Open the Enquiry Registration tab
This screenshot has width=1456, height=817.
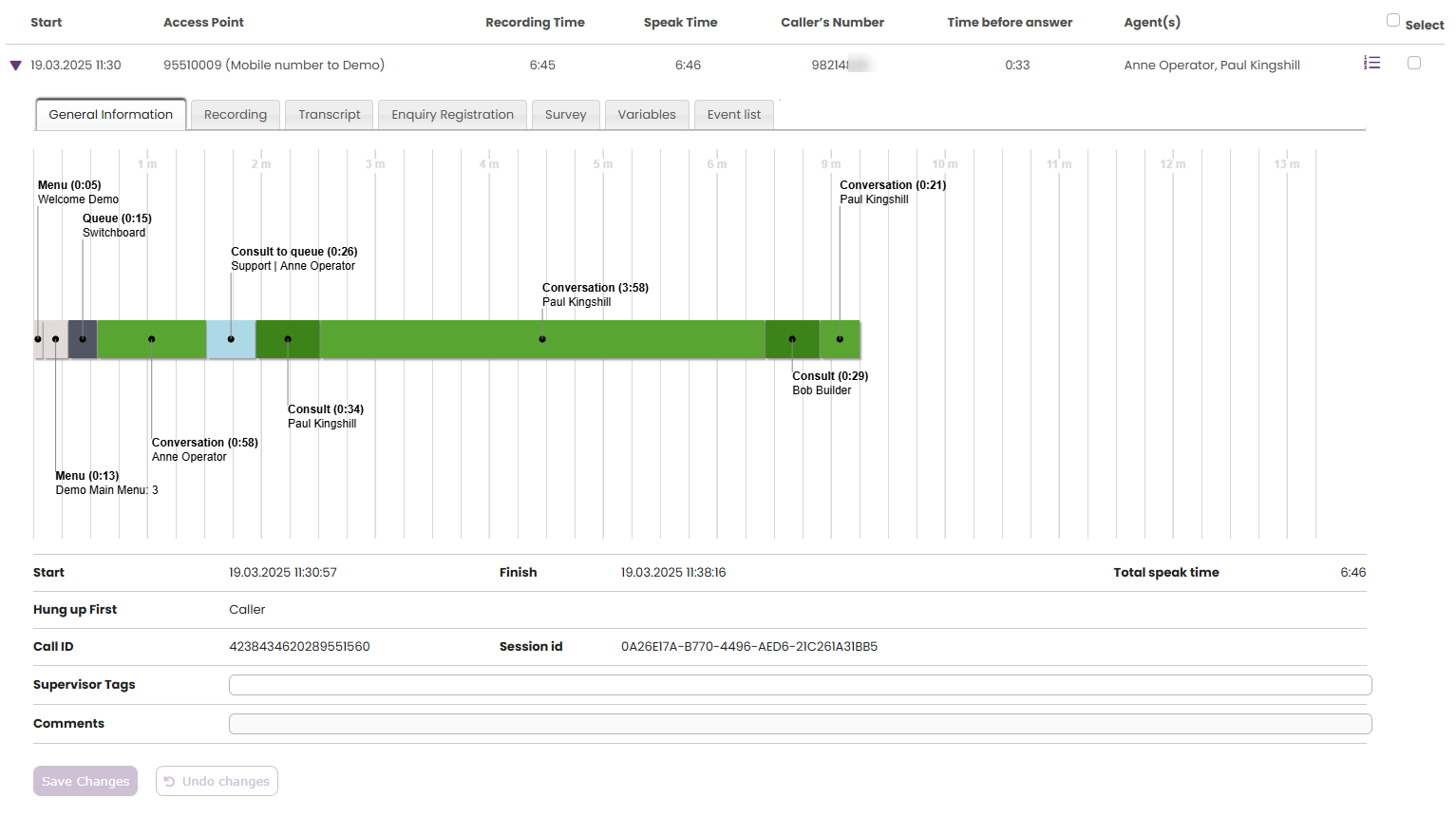[452, 115]
